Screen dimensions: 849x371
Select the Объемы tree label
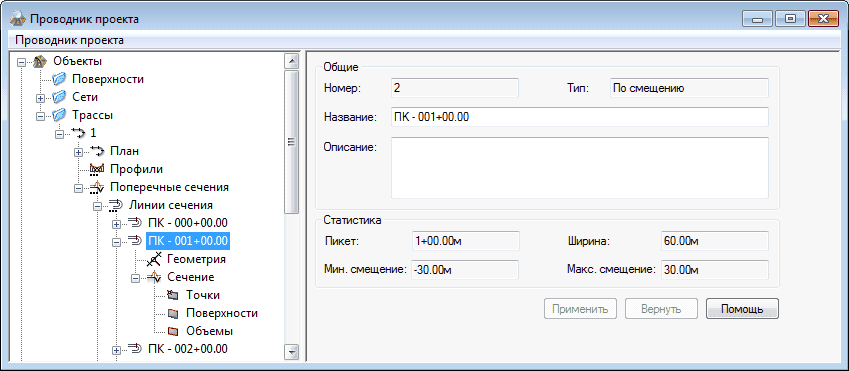[x=210, y=330]
